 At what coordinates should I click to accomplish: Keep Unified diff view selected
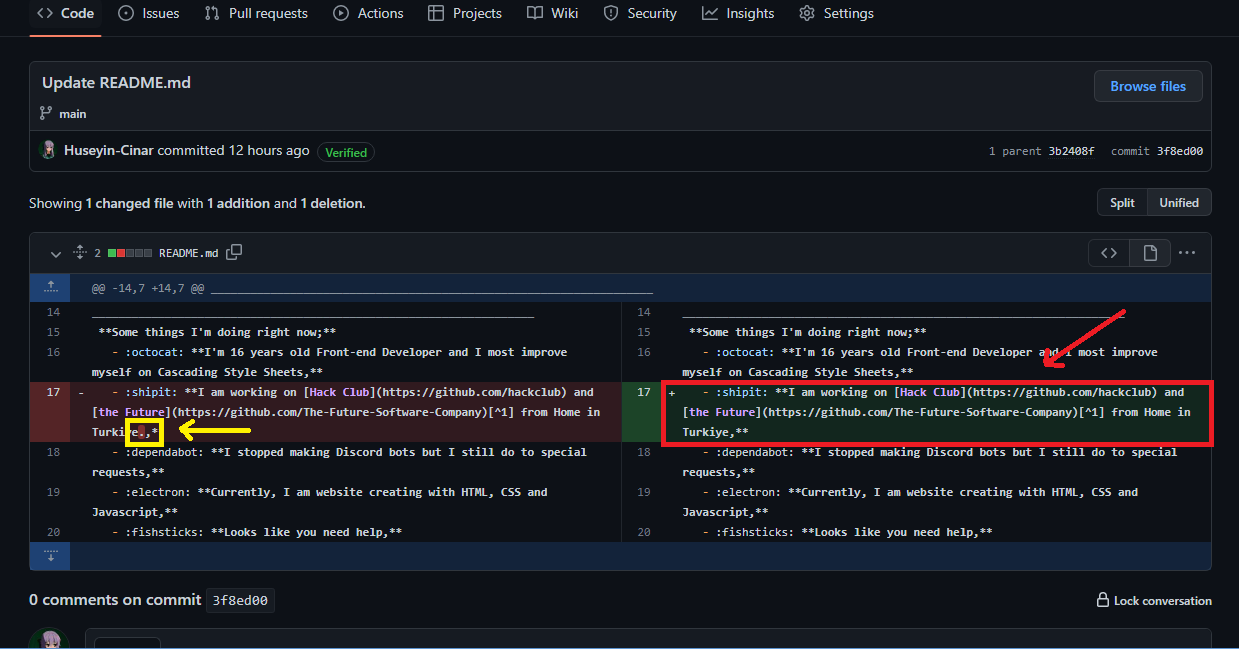1178,202
